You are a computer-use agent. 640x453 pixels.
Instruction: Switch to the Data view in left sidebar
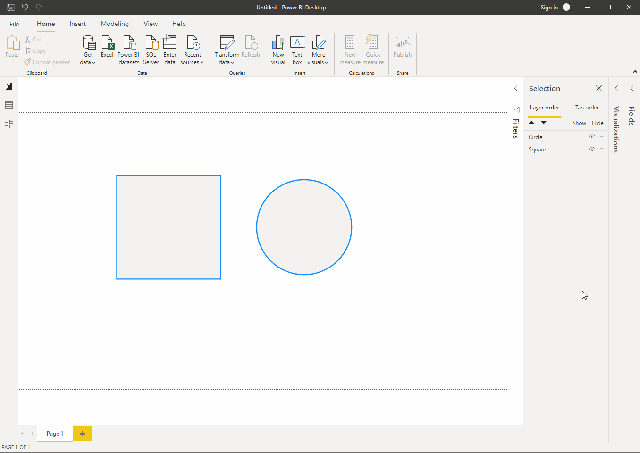point(9,105)
